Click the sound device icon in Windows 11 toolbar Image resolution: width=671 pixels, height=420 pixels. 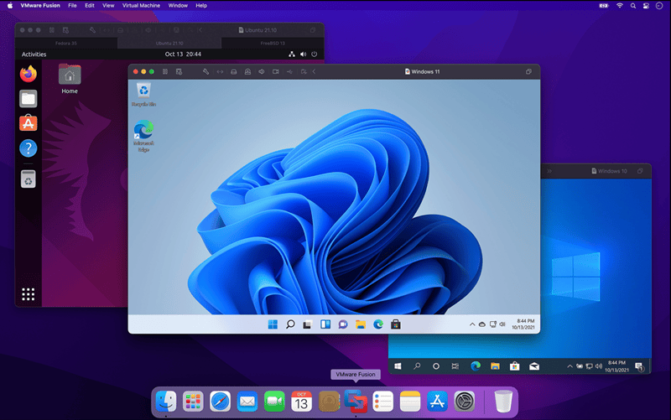click(261, 71)
